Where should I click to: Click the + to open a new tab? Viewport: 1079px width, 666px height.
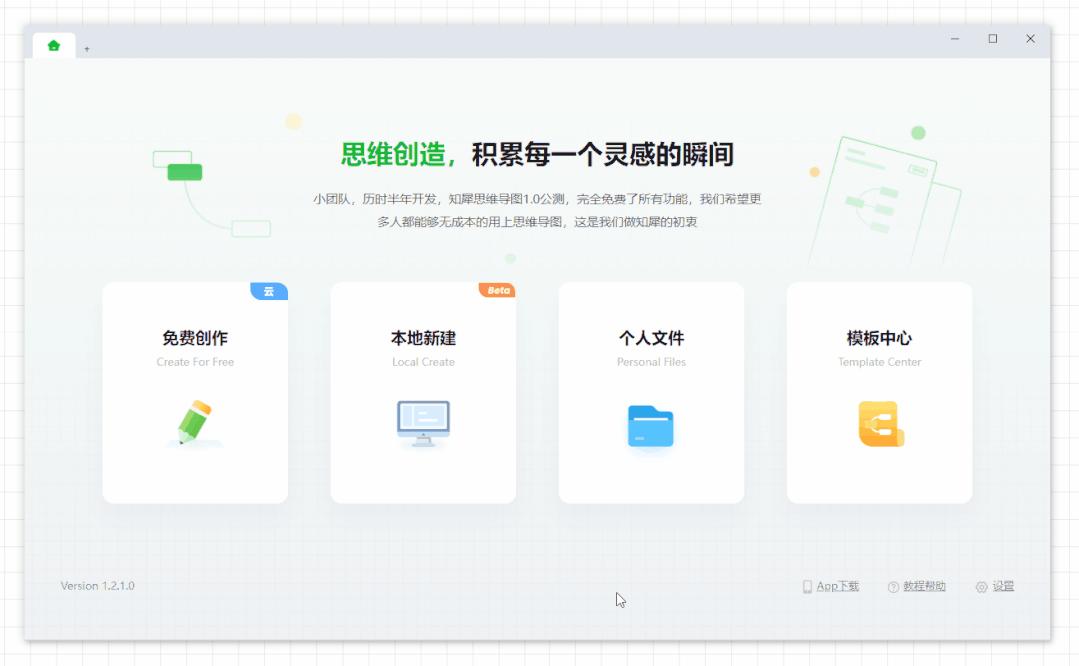[x=87, y=47]
